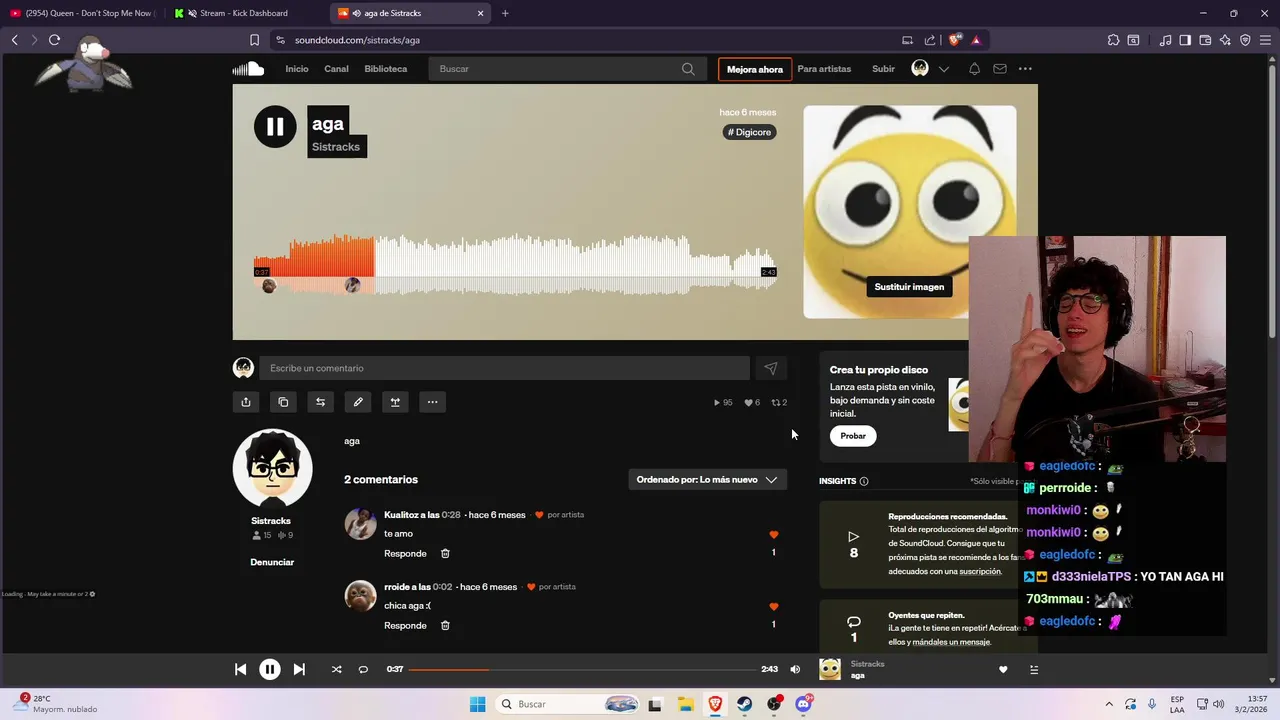
Task: Open the messages envelope icon
Action: [x=1000, y=69]
